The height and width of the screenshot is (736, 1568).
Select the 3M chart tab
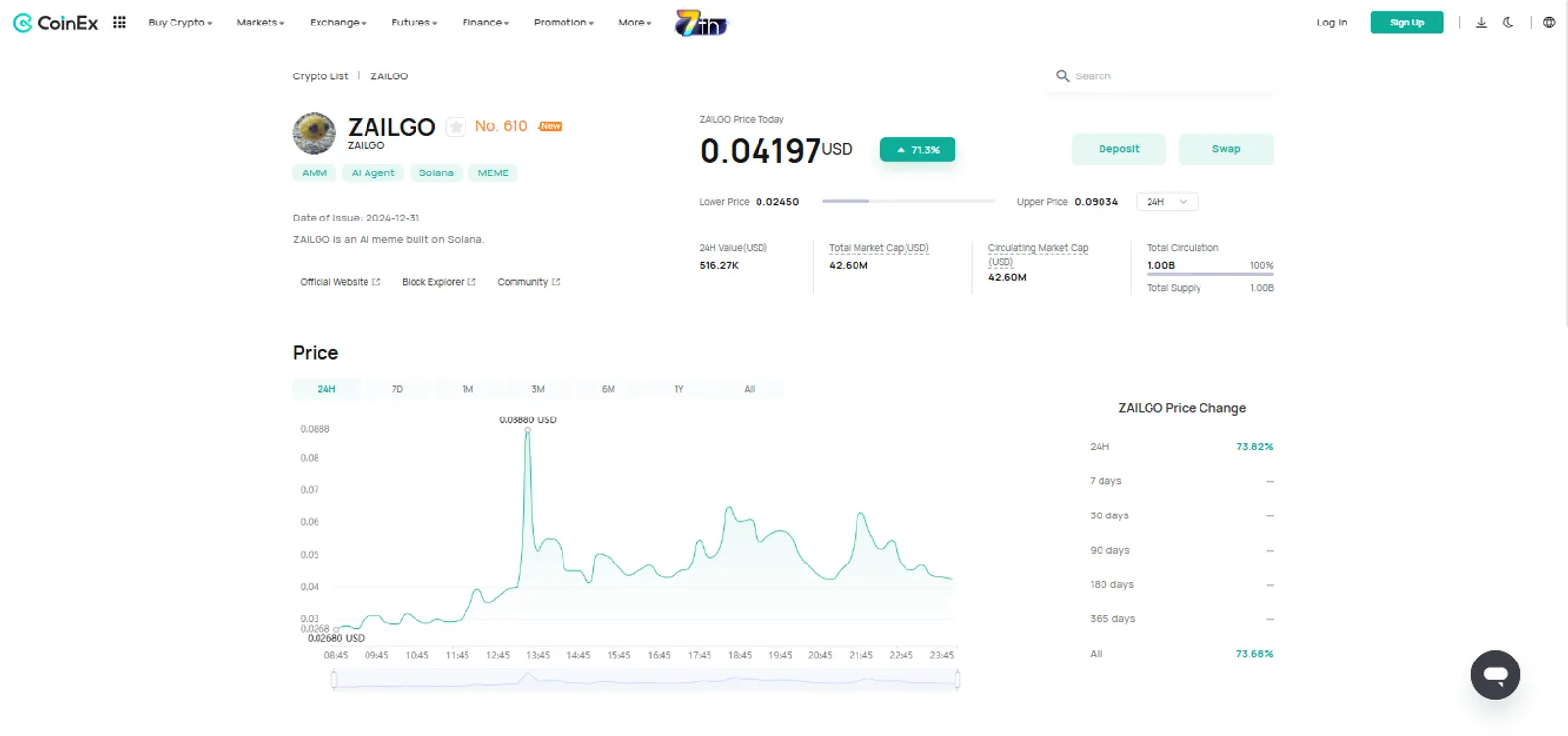tap(538, 389)
